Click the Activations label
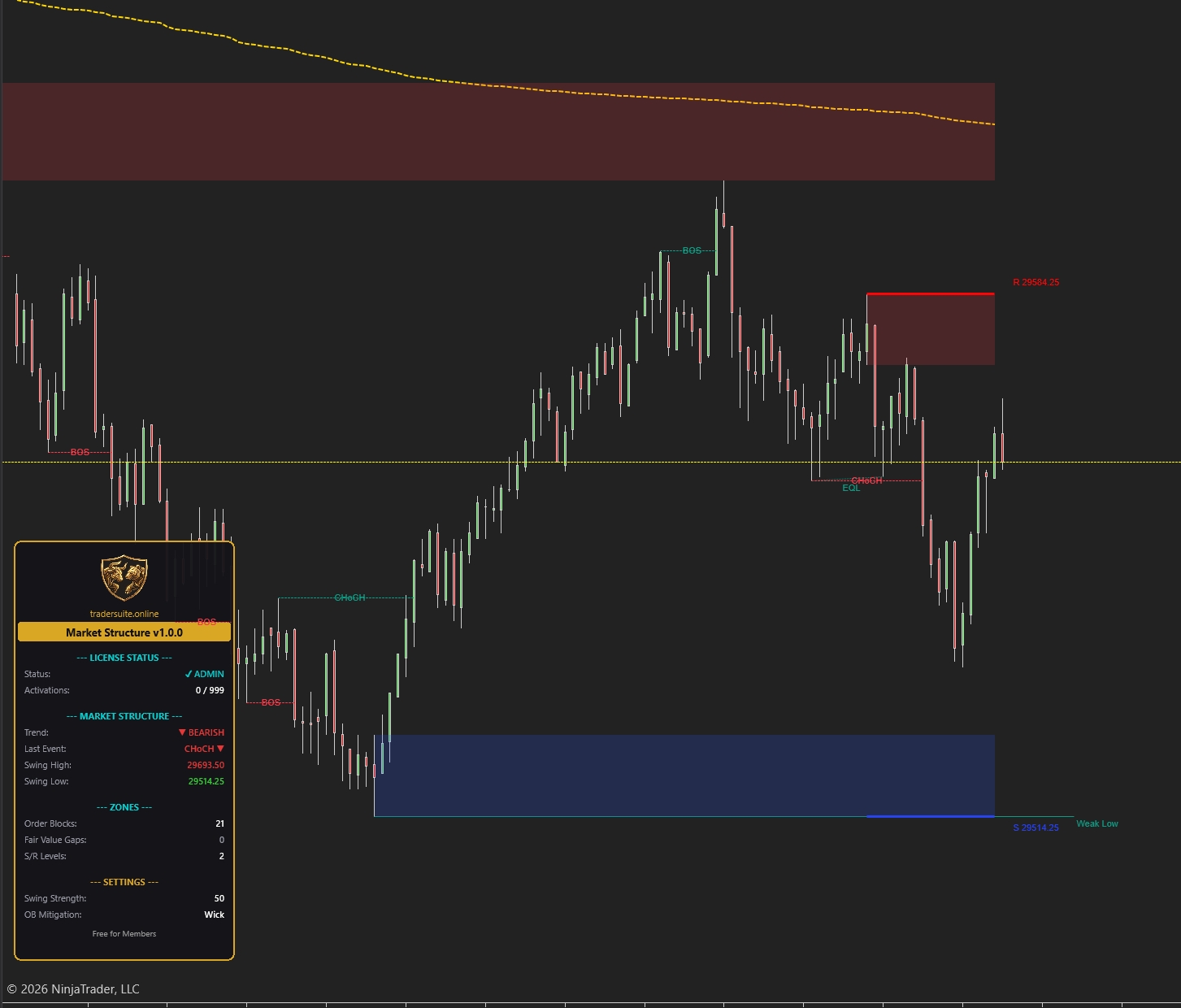The width and height of the screenshot is (1181, 1008). tap(47, 690)
